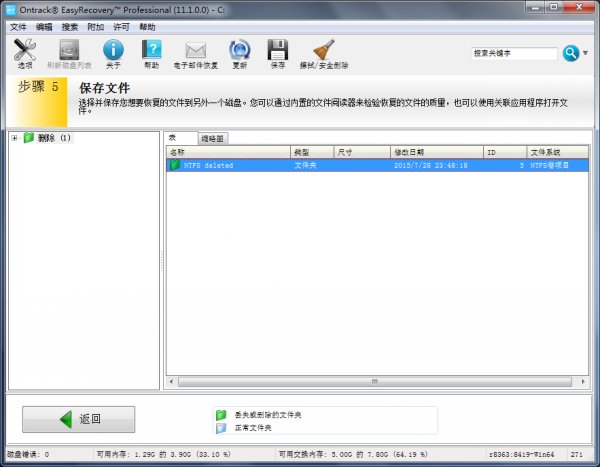Sort by the 文件系统 column header
This screenshot has width=600, height=467.
pos(558,152)
